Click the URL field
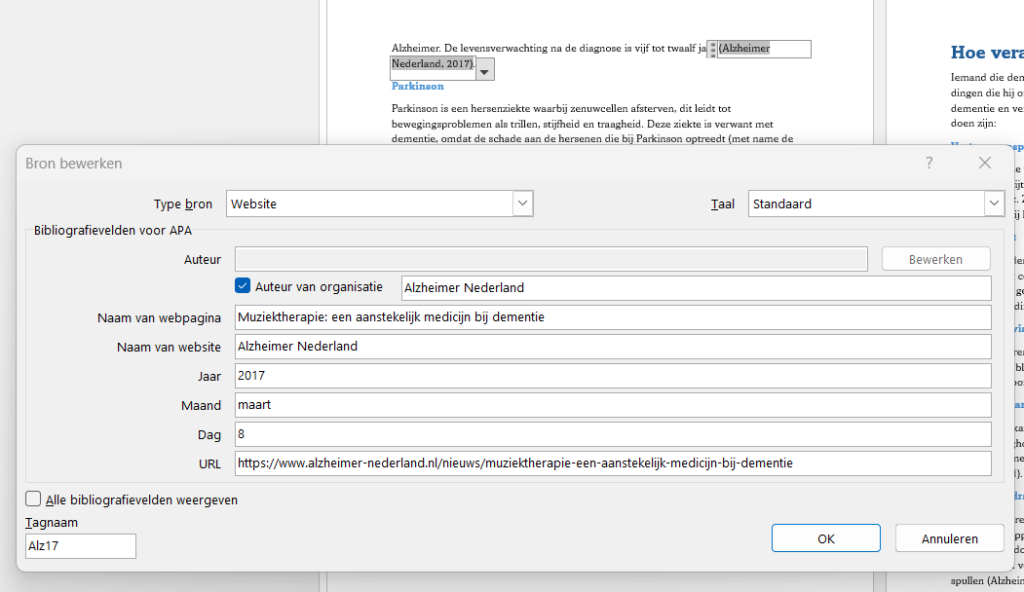Viewport: 1024px width, 592px height. point(612,463)
